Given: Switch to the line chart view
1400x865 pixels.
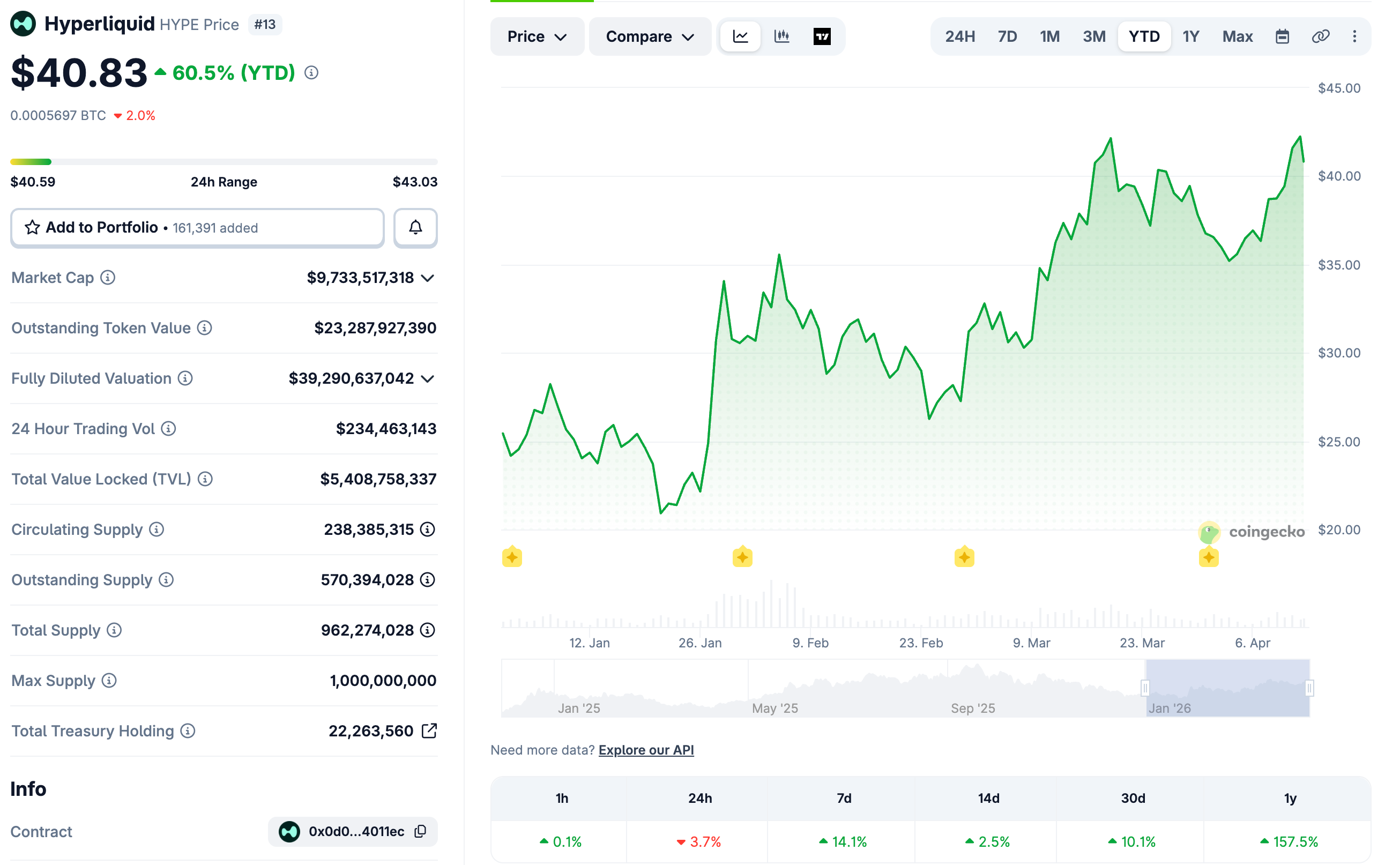Looking at the screenshot, I should point(740,36).
